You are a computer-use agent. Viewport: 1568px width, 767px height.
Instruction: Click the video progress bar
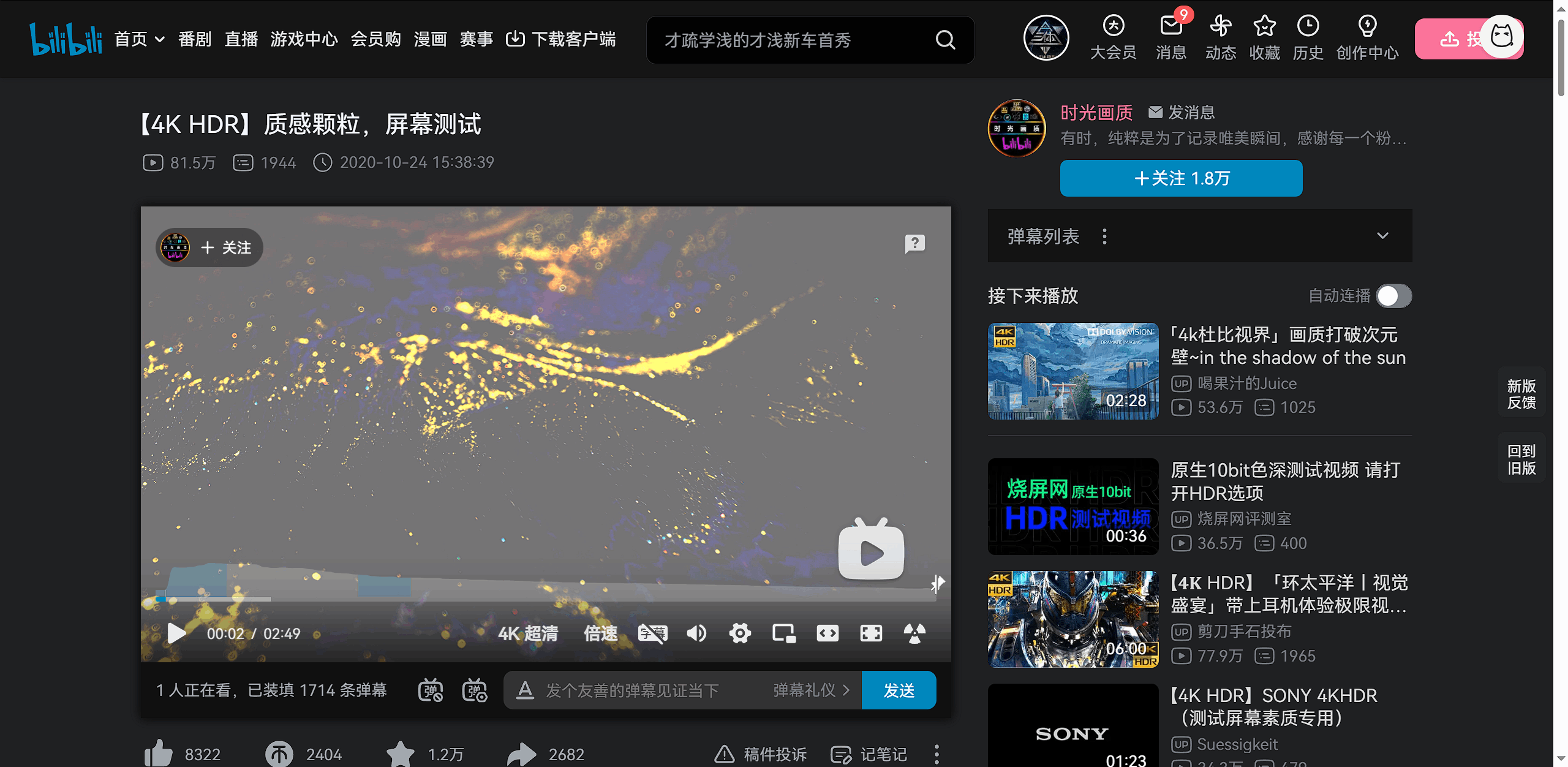(545, 599)
